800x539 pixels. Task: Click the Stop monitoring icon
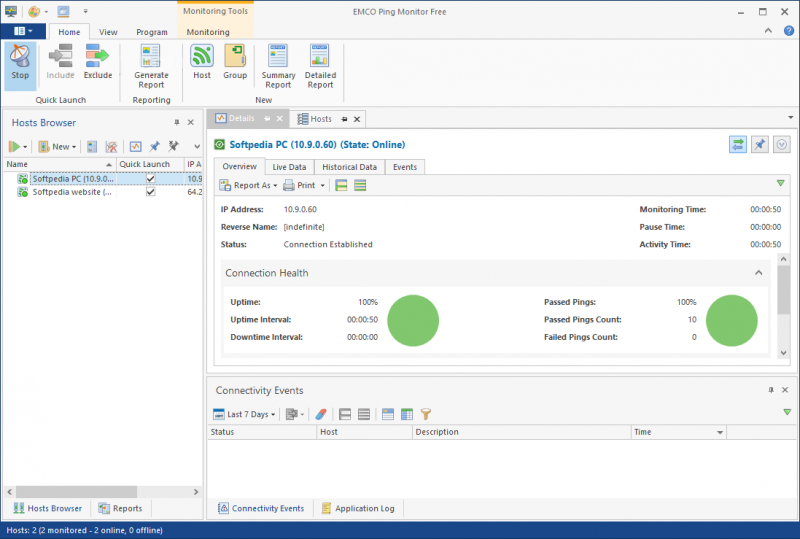coord(20,62)
